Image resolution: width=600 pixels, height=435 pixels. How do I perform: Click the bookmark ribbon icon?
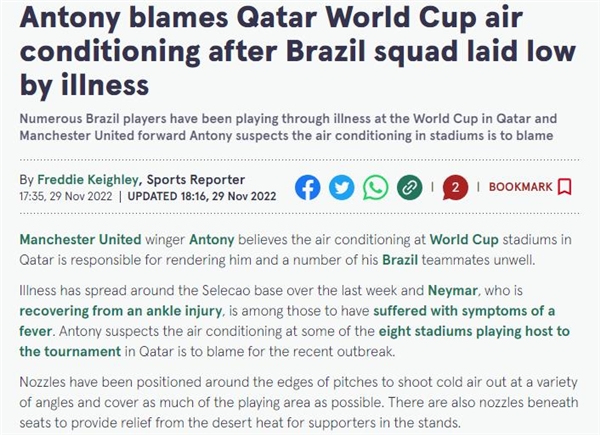[565, 187]
